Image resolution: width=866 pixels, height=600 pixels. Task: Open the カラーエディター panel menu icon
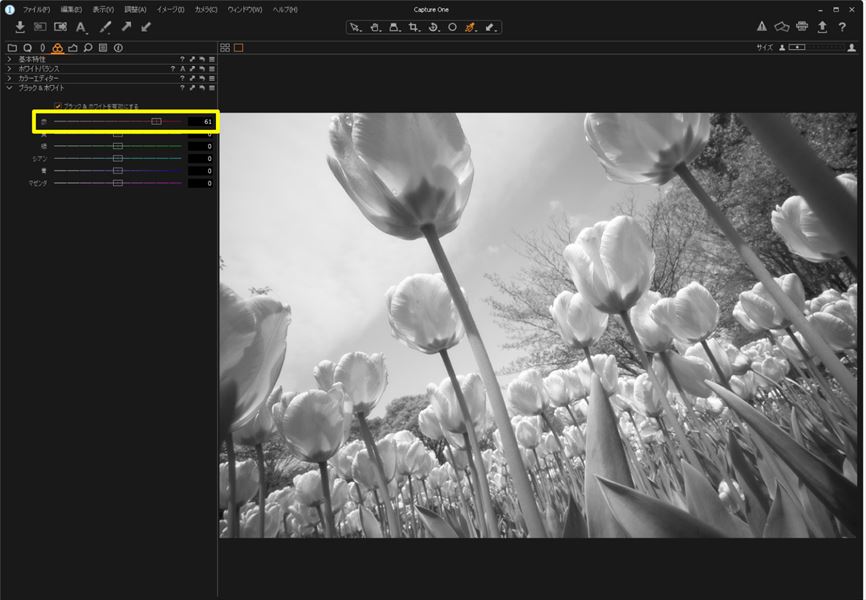212,78
